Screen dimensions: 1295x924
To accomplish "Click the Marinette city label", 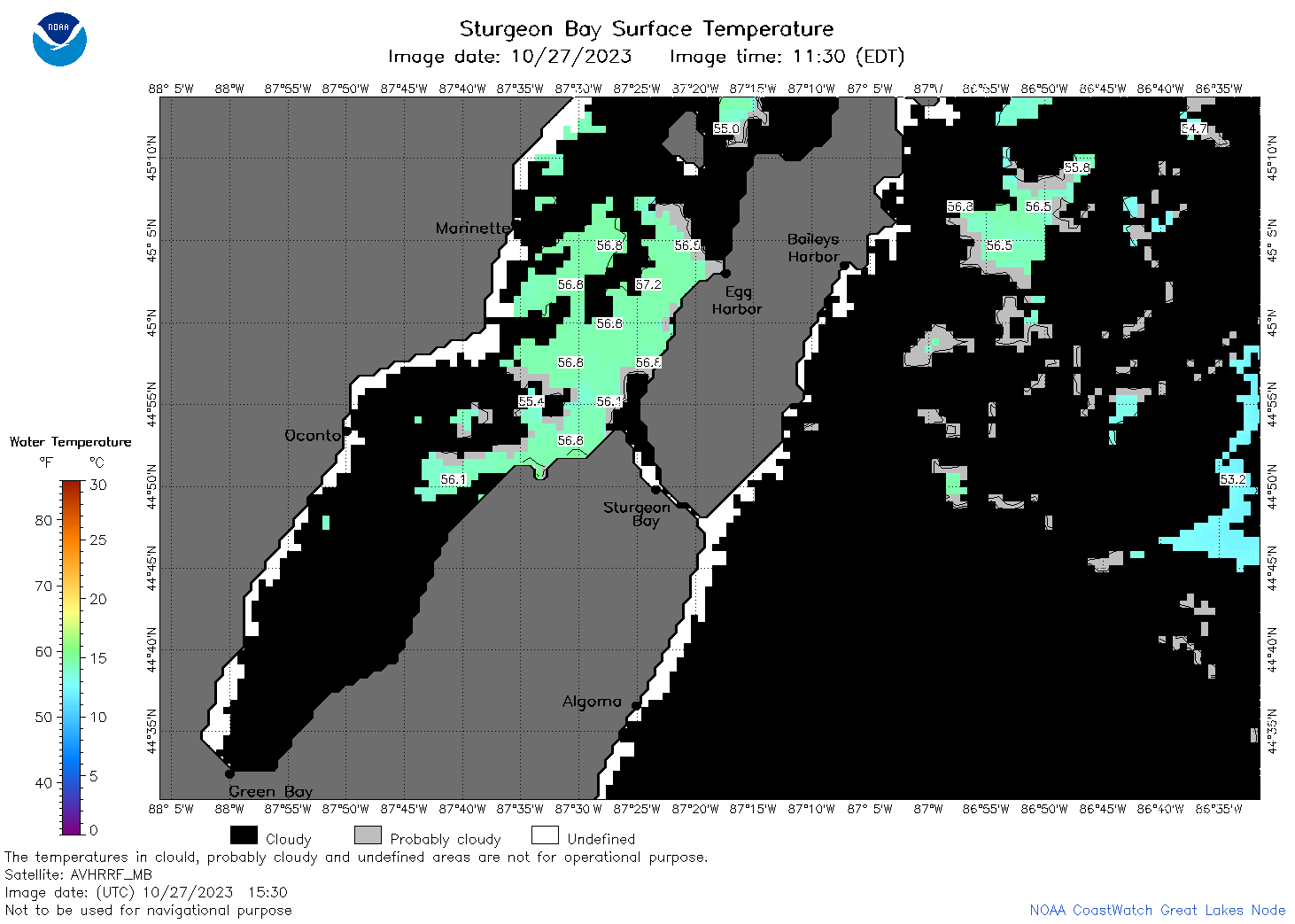I will tap(473, 228).
